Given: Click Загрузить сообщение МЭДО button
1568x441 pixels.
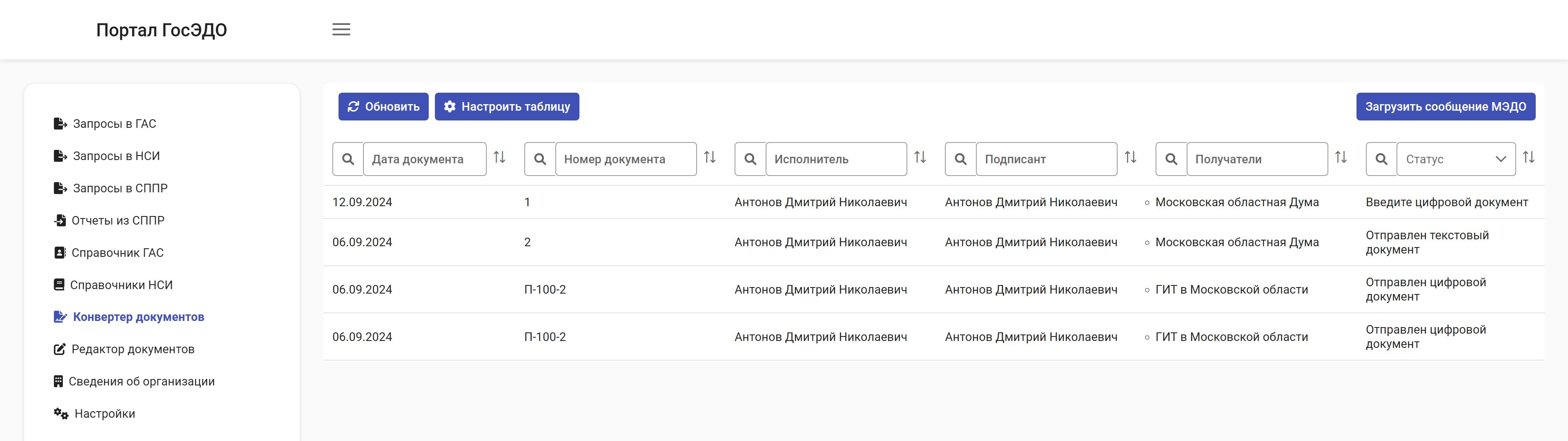Looking at the screenshot, I should [1445, 107].
